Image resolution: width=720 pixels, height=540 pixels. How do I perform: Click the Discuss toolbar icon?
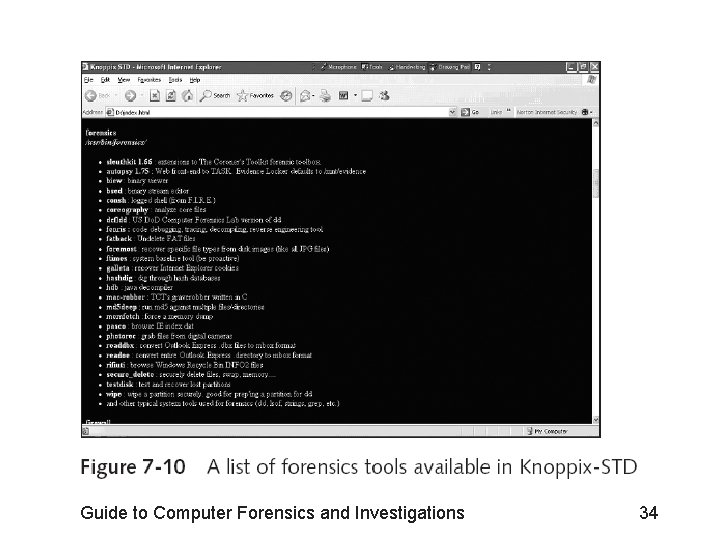click(366, 96)
